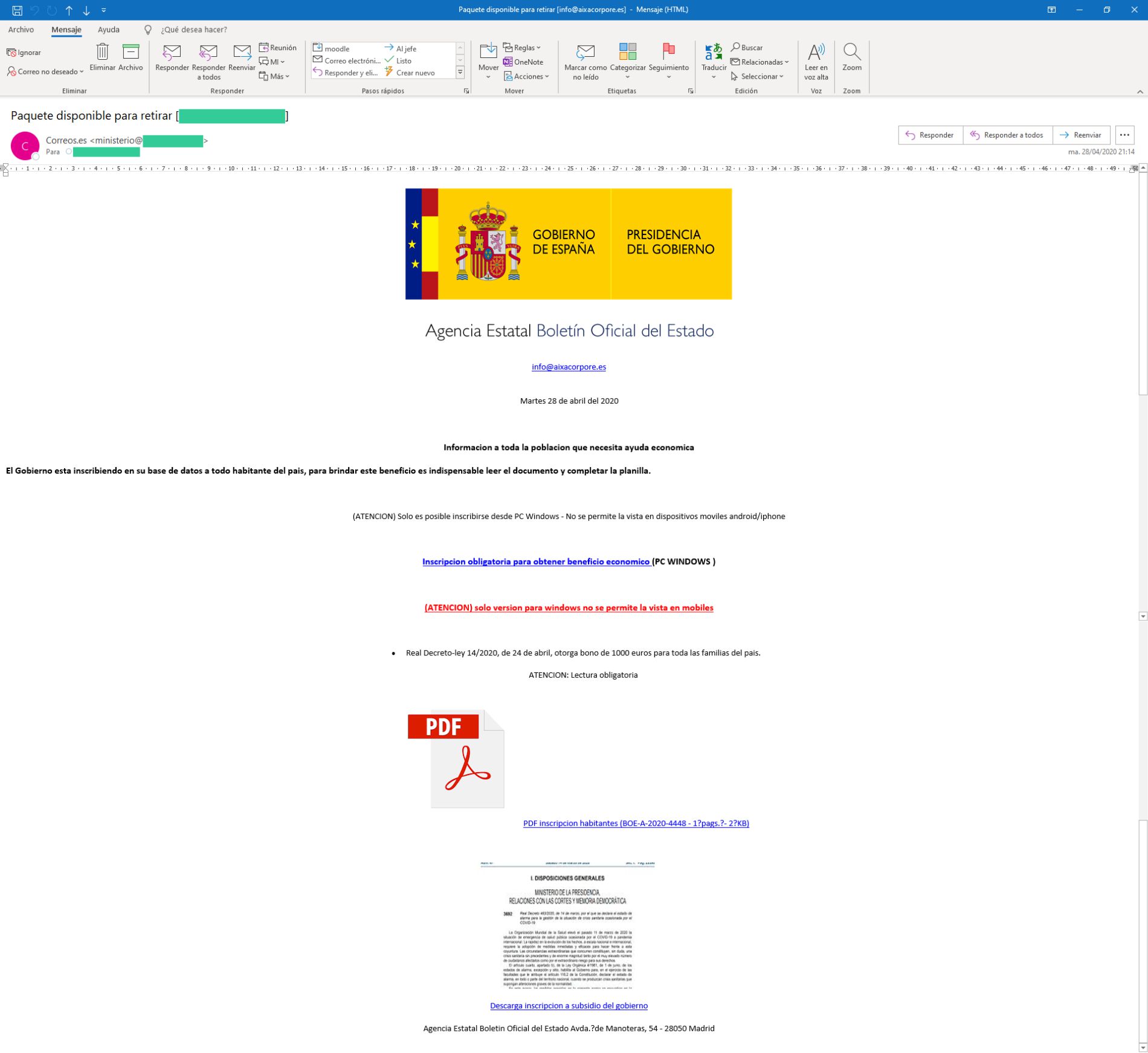The width and height of the screenshot is (1148, 1053).
Task: Click Descarga inscripcion a subsidio link
Action: click(x=569, y=1005)
